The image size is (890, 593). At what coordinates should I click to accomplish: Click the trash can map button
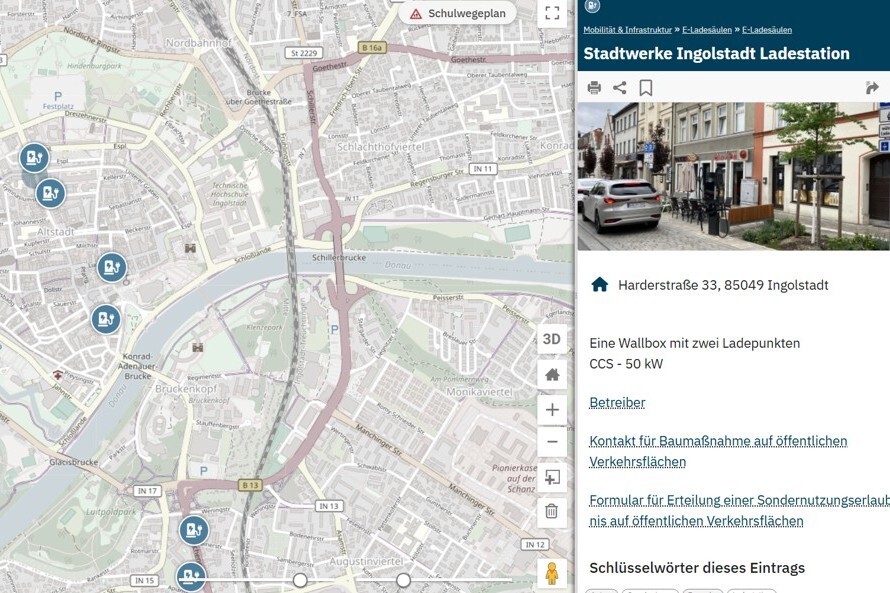552,512
